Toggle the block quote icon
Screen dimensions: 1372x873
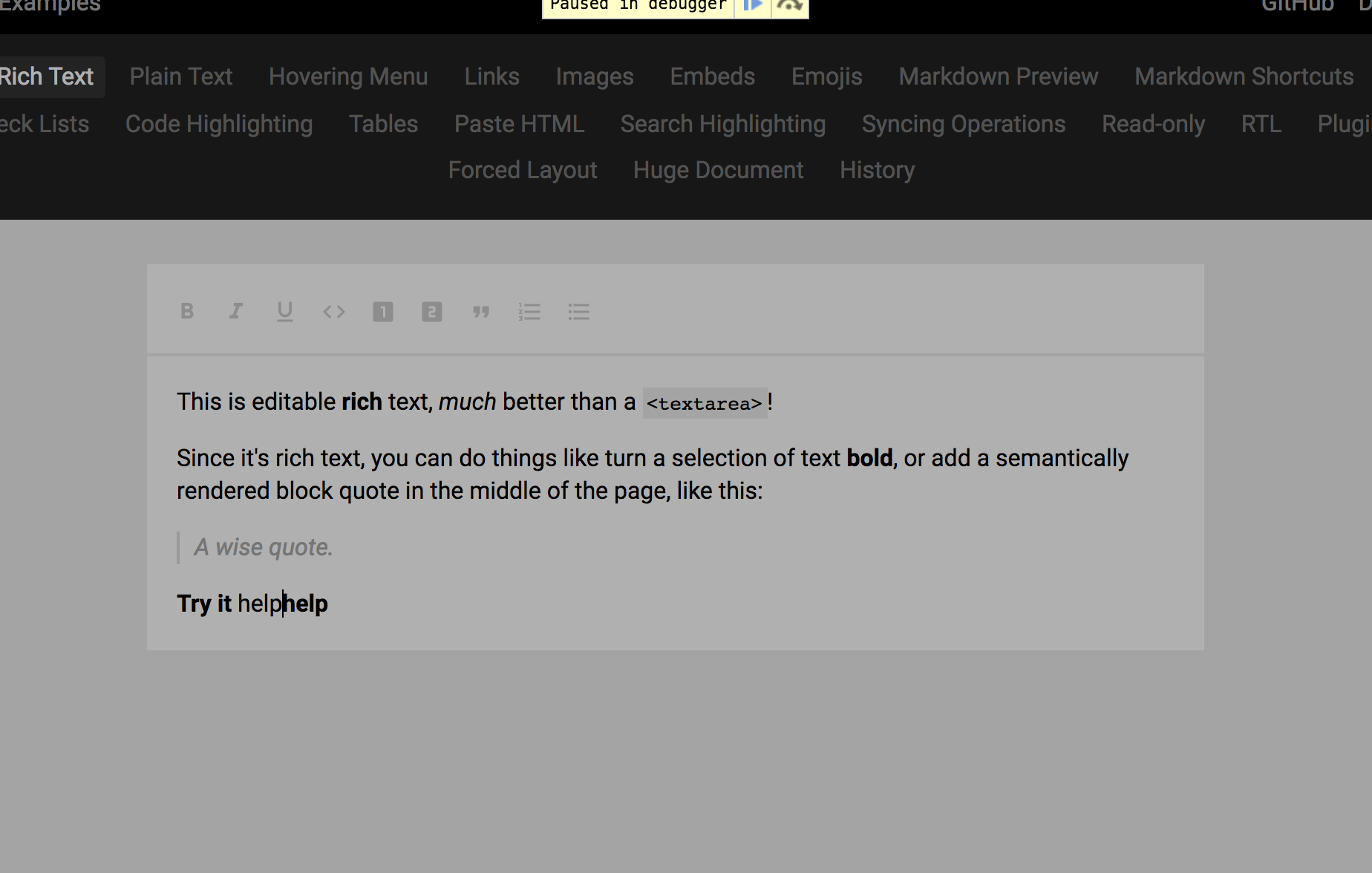pos(481,312)
